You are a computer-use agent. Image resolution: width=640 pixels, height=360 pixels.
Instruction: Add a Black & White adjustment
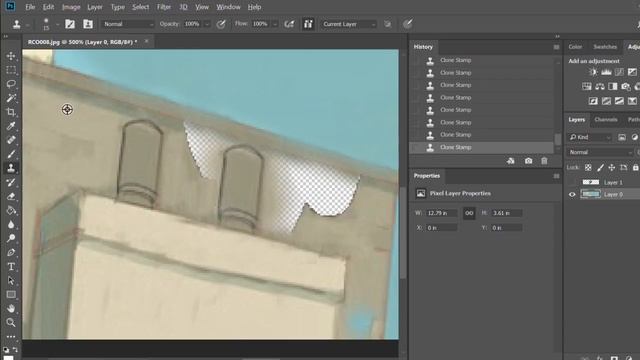(x=613, y=87)
